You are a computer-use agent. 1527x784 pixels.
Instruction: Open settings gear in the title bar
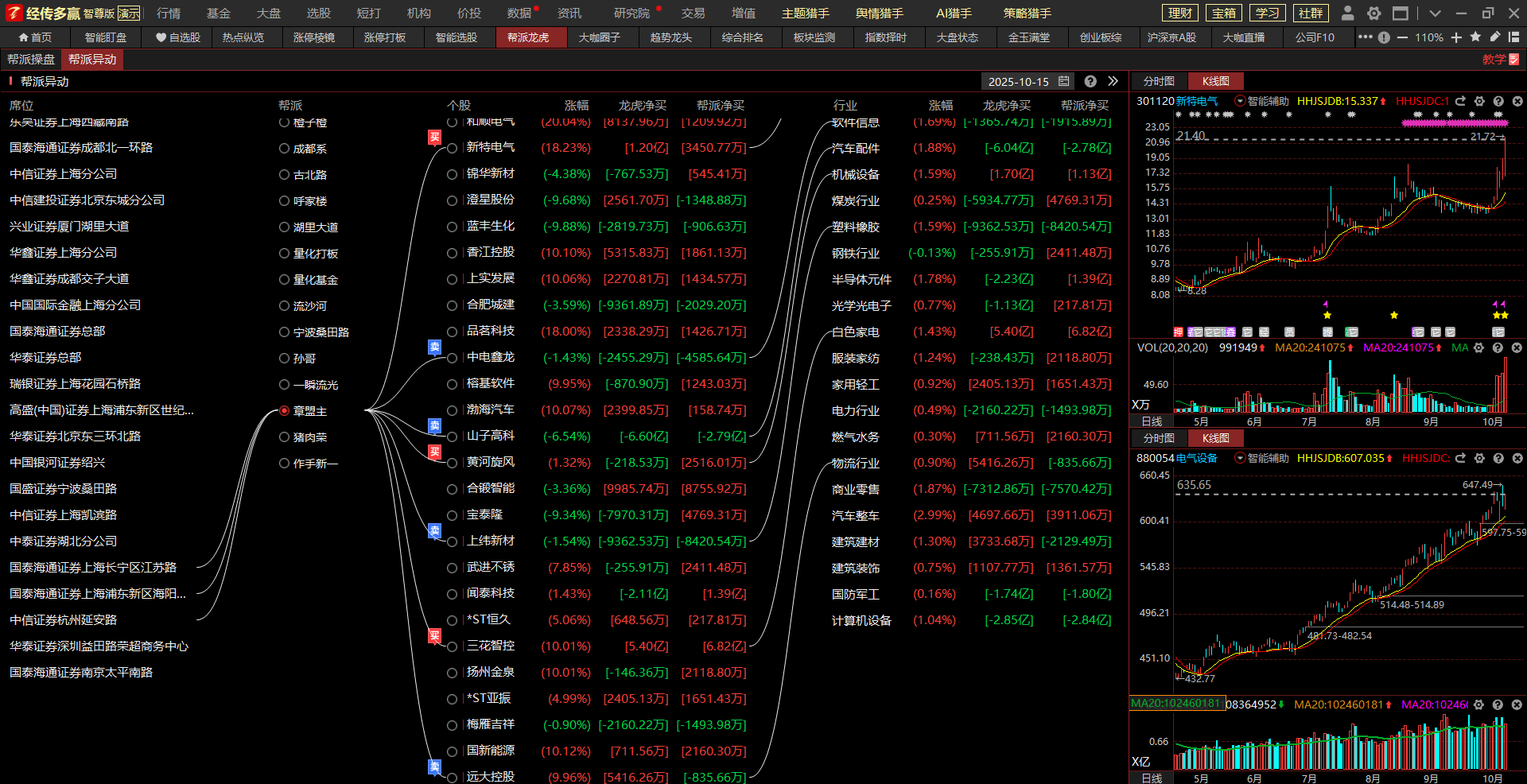tap(1374, 13)
